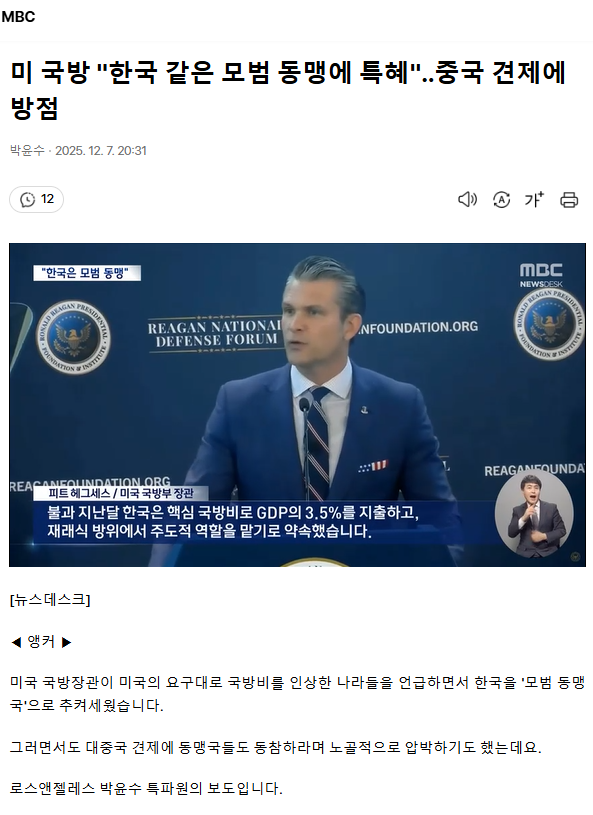Viewport: 593px width, 815px height.
Task: Open the 가+ font size option
Action: coord(534,200)
